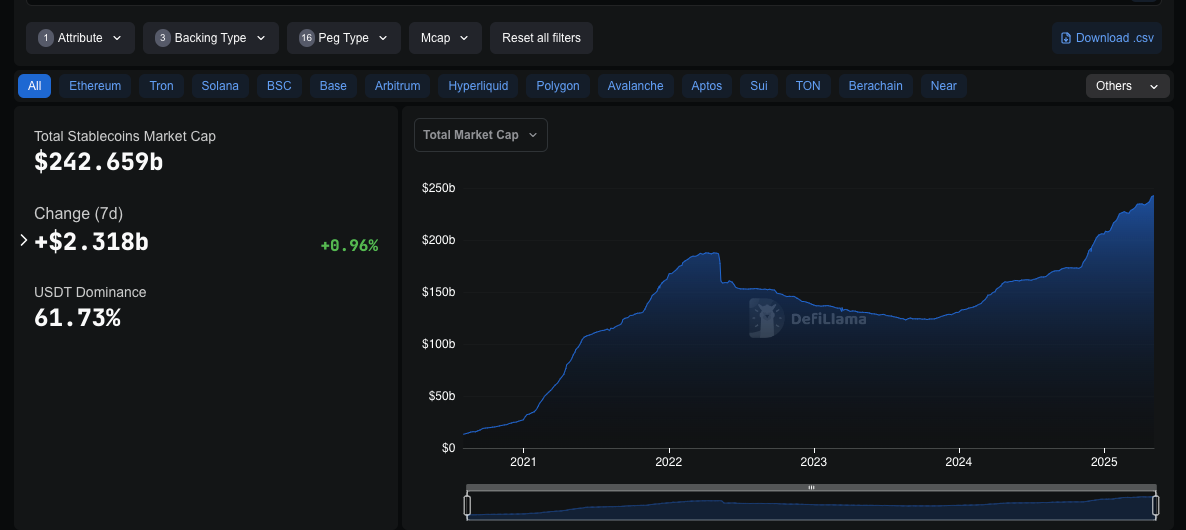
Task: Click the Attribute filter count badge
Action: (x=45, y=38)
